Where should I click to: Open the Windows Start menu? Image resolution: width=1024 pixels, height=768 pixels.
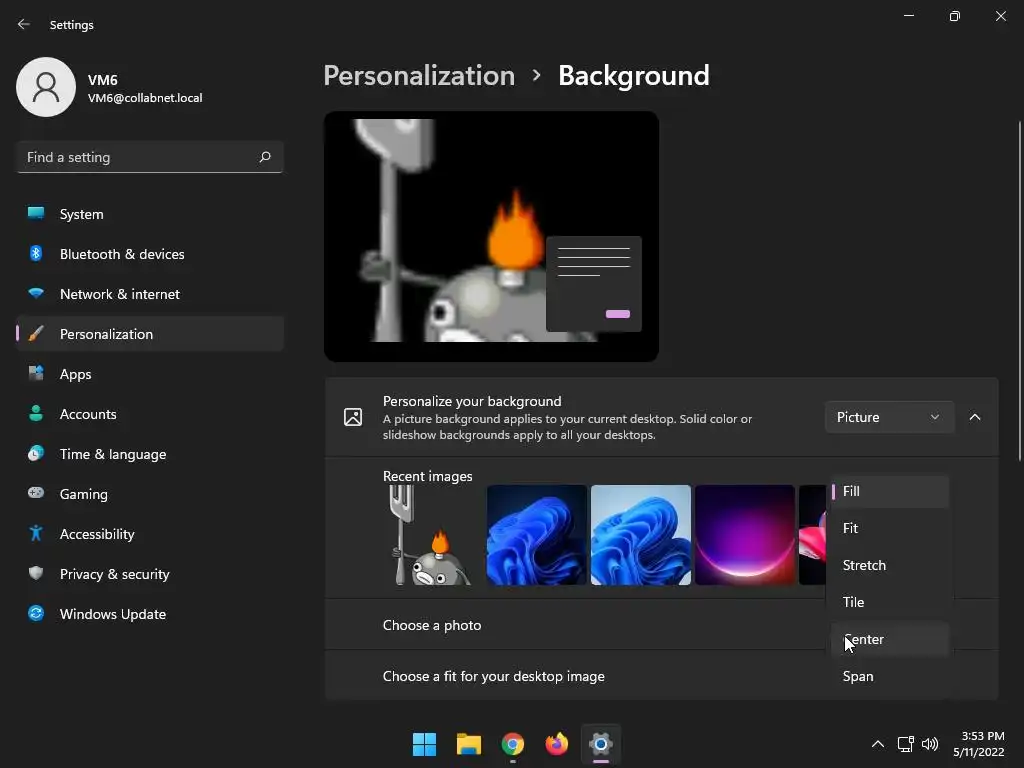pos(424,744)
